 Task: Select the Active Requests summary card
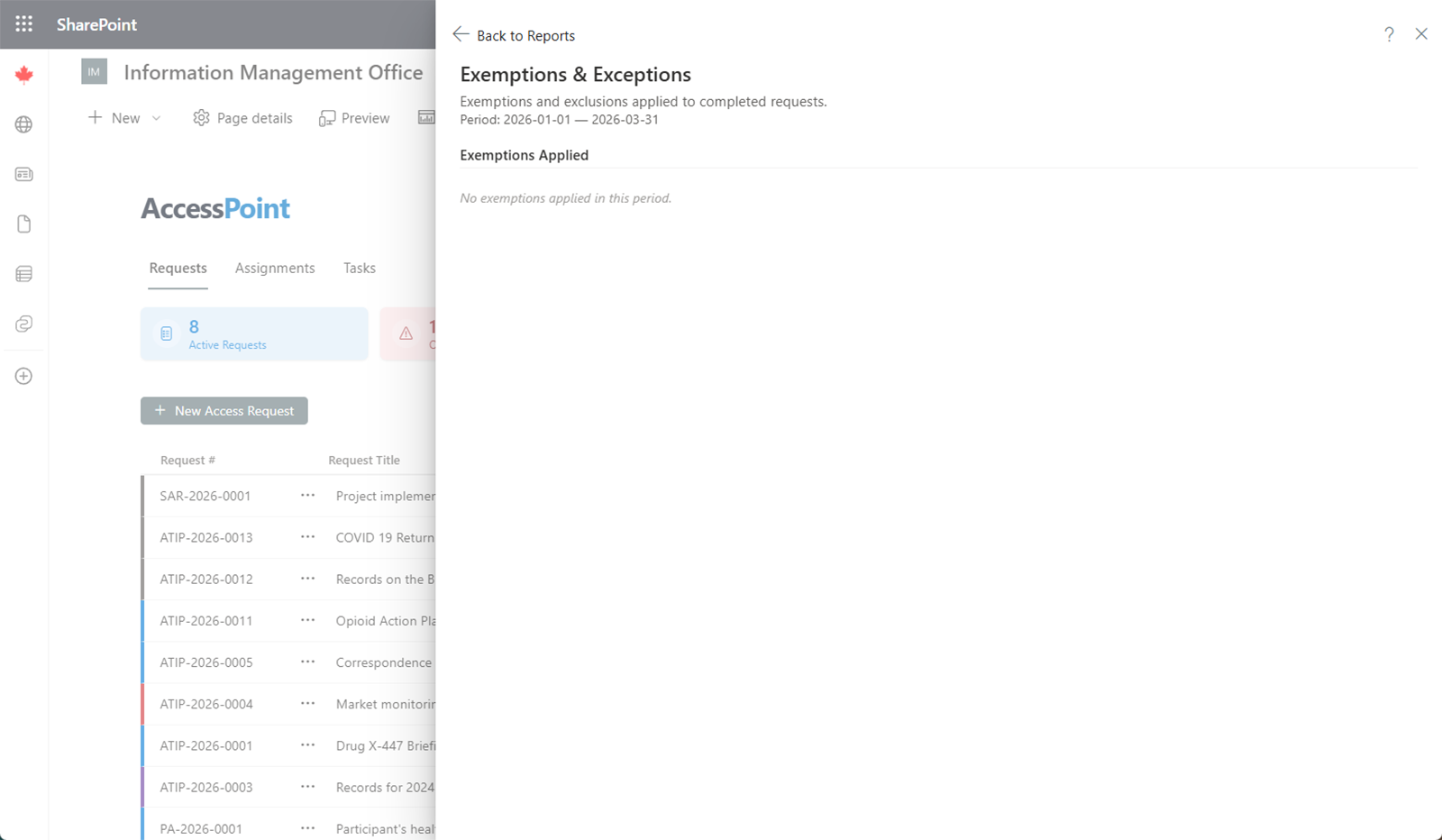254,334
